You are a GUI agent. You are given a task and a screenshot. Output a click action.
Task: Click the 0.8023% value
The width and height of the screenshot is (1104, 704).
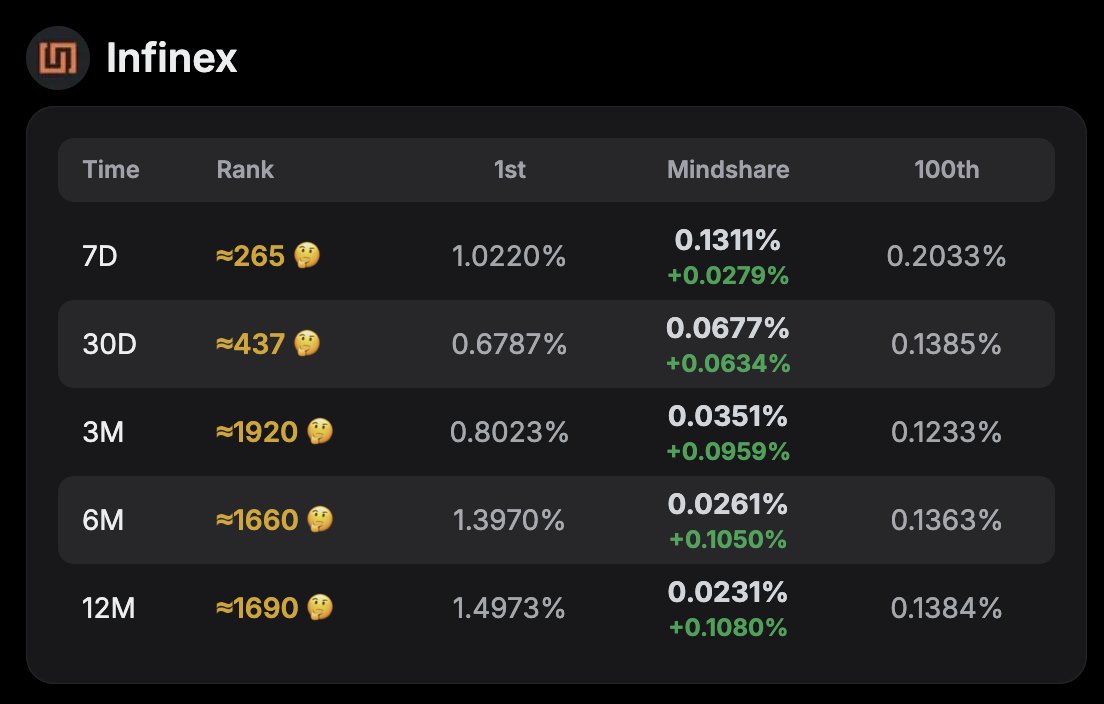tap(509, 432)
